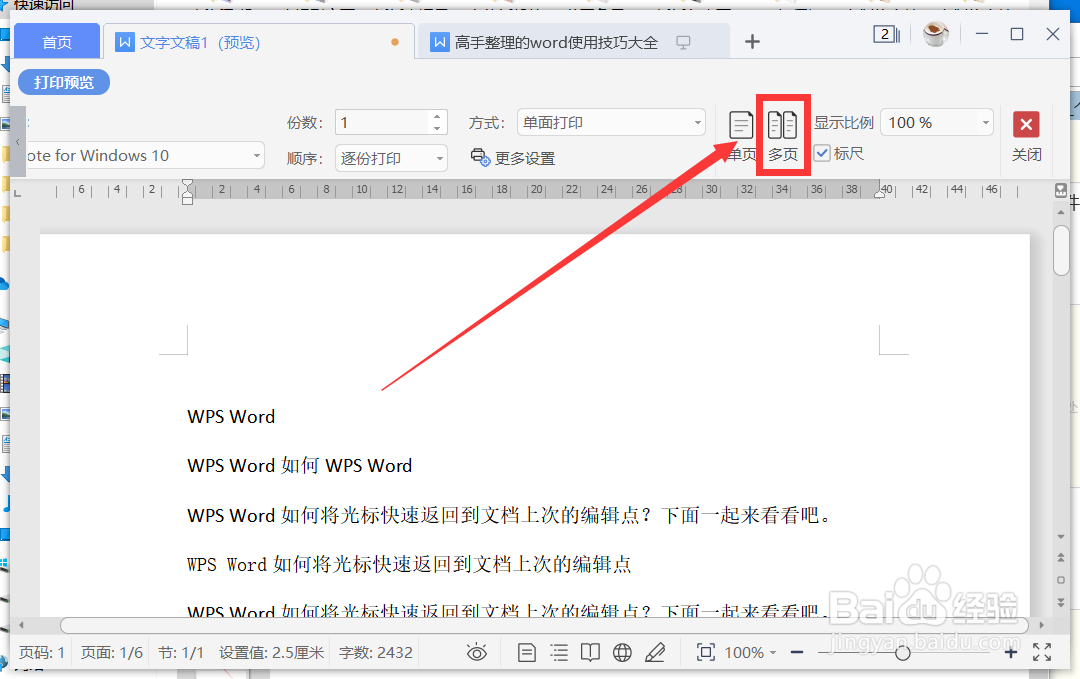Image resolution: width=1080 pixels, height=679 pixels.
Task: Click the fit page zoom icon
Action: tap(706, 652)
